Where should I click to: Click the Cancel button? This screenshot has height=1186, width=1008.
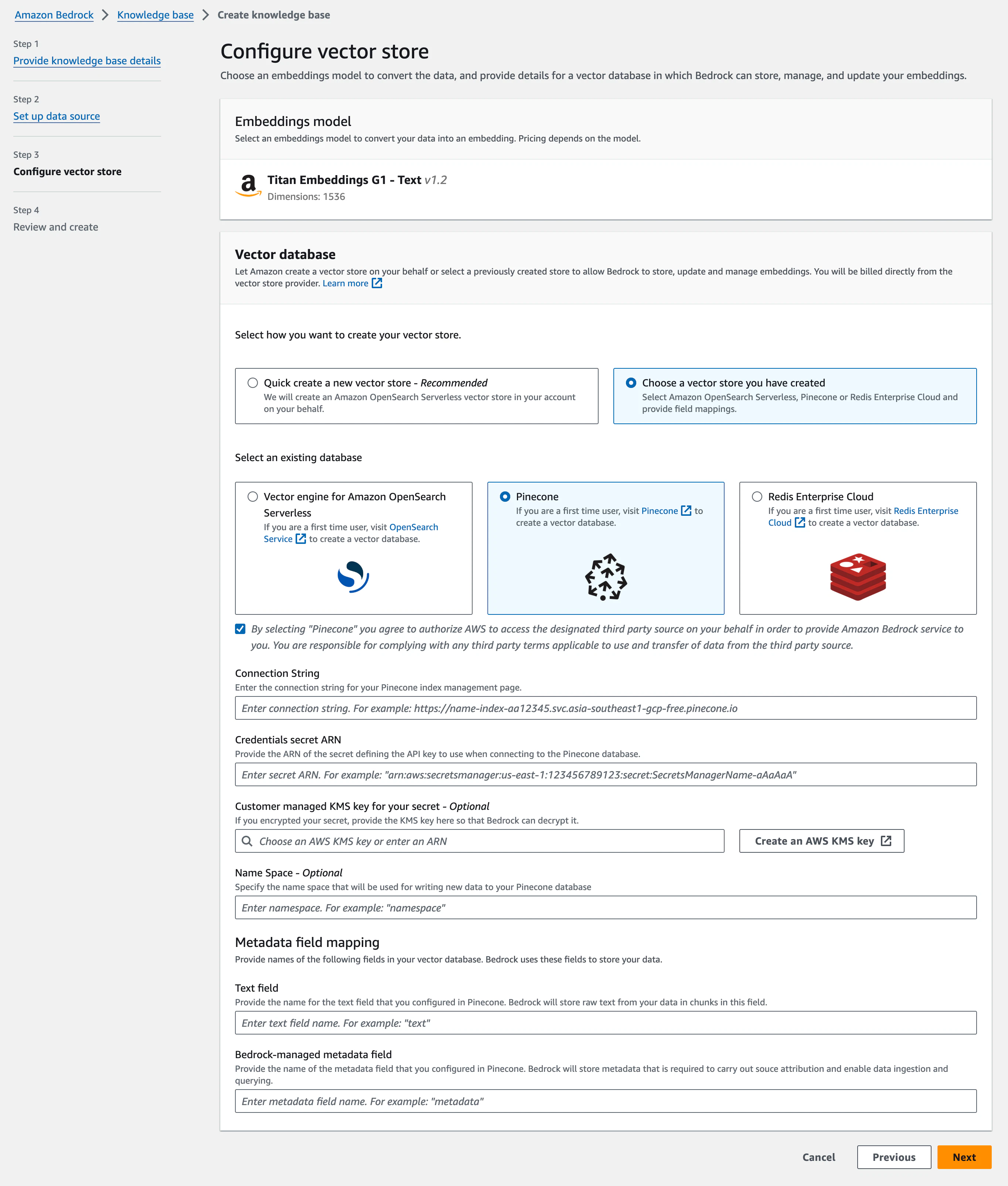click(818, 1157)
